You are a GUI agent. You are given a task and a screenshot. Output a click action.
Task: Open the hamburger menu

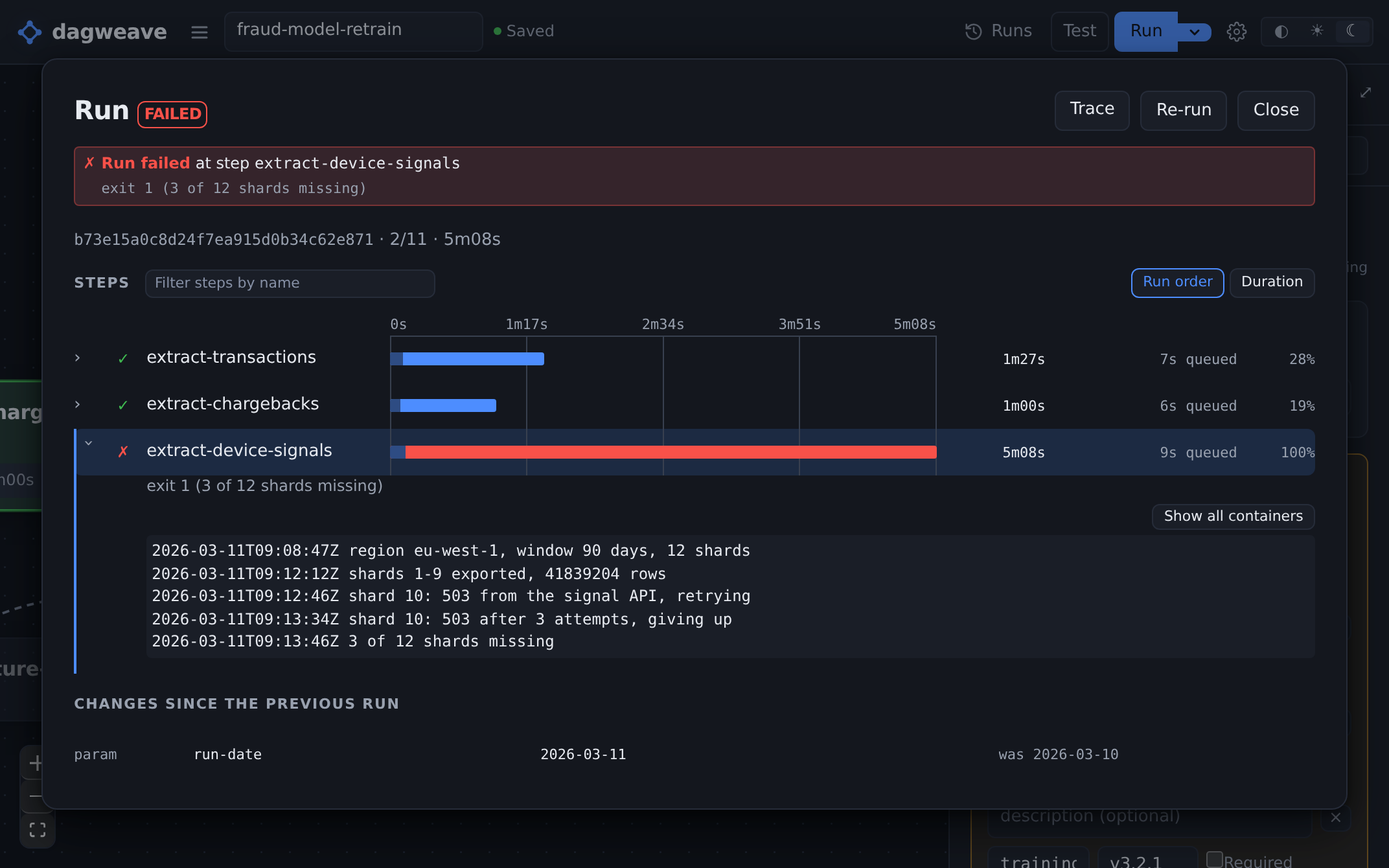(x=200, y=32)
